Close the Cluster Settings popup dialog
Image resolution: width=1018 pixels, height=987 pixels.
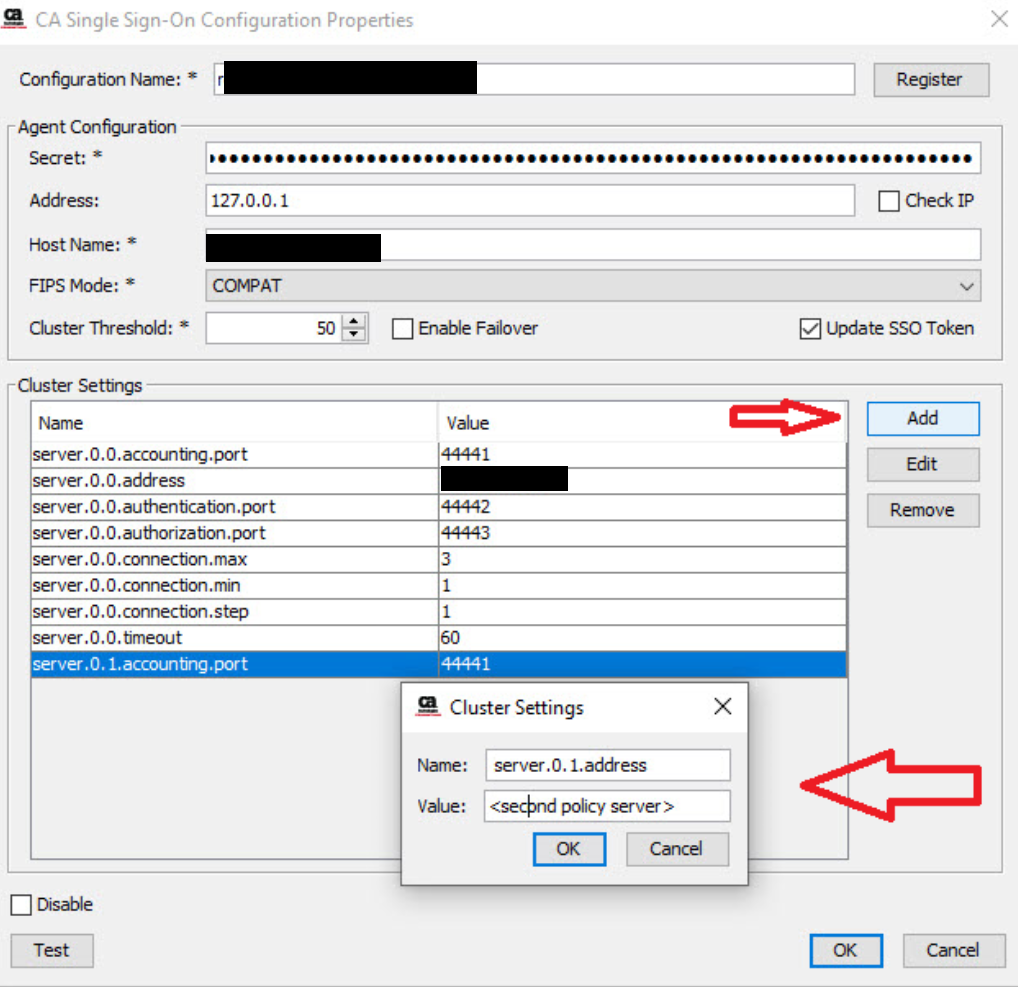click(x=723, y=706)
